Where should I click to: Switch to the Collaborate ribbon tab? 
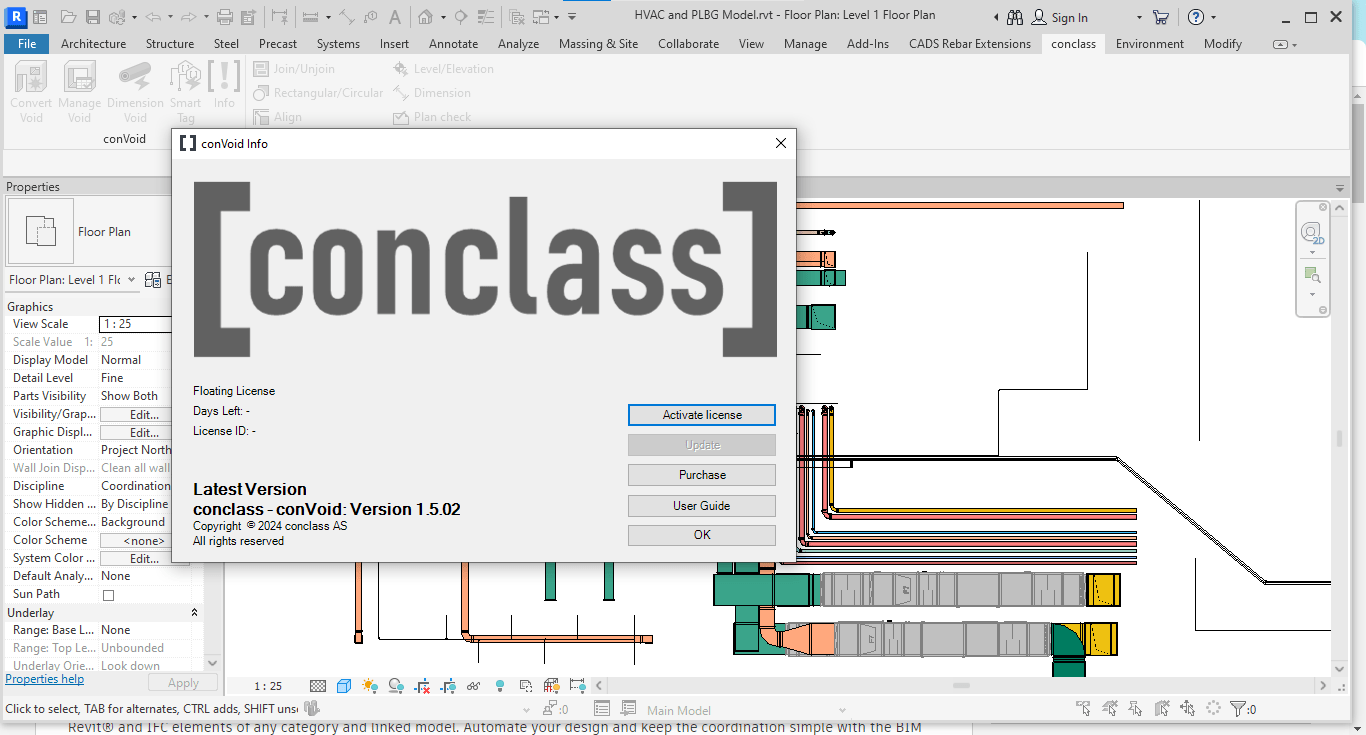click(688, 44)
